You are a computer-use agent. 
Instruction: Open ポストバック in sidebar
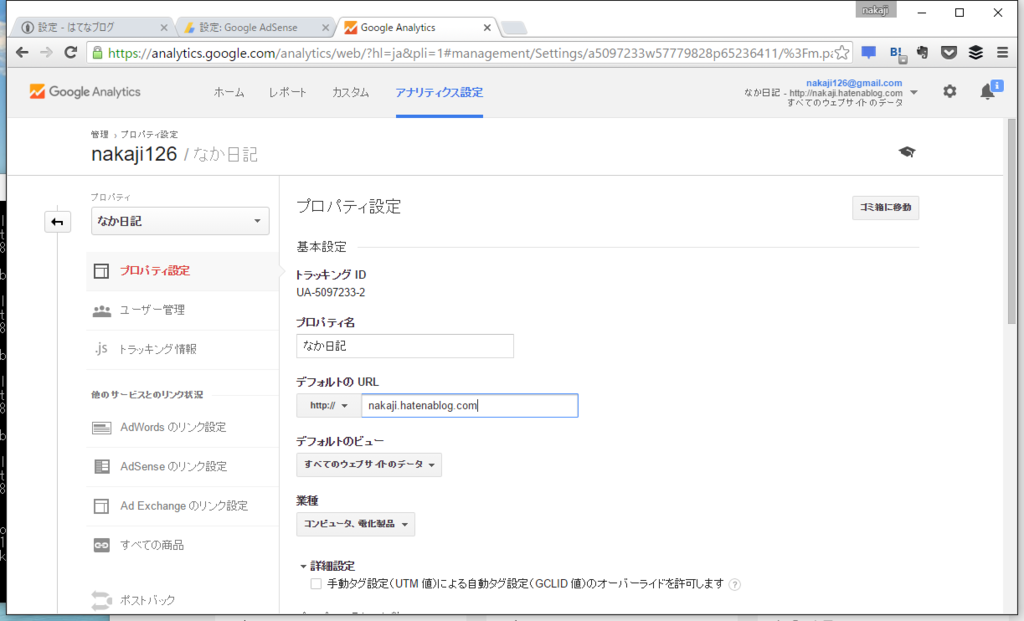pyautogui.click(x=148, y=600)
